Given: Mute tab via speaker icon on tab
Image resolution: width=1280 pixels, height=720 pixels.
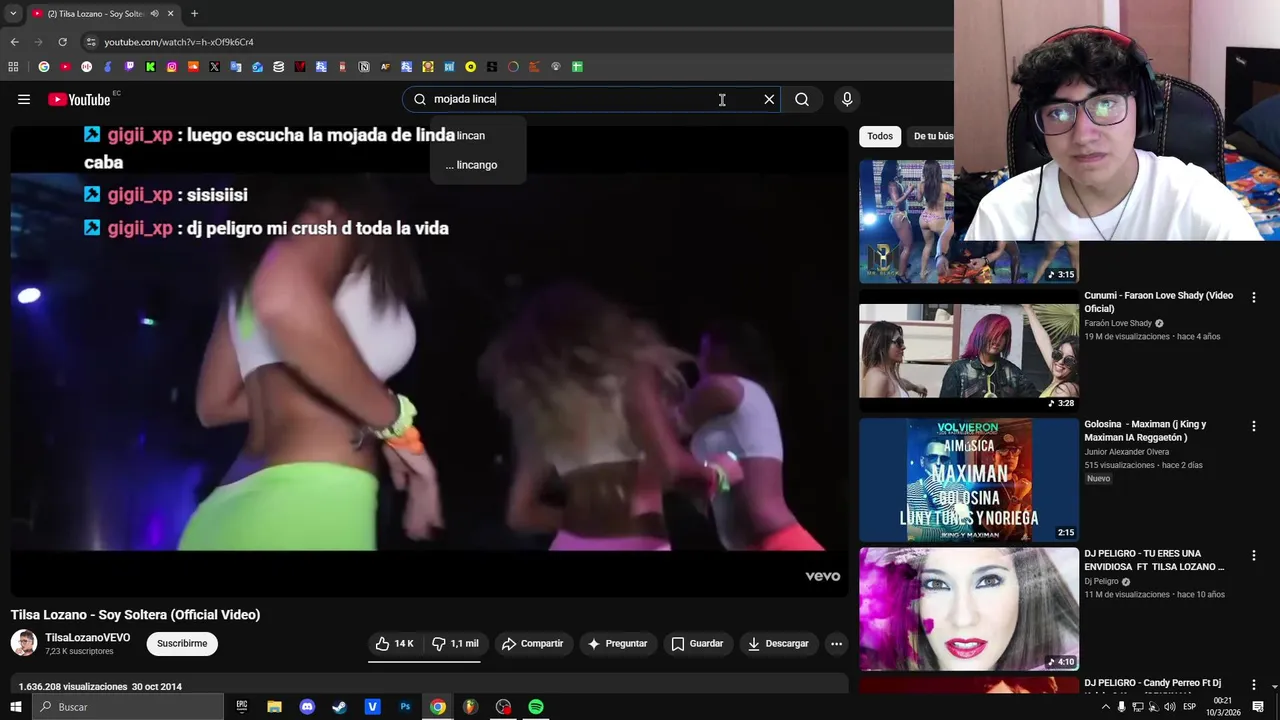Looking at the screenshot, I should pos(154,14).
